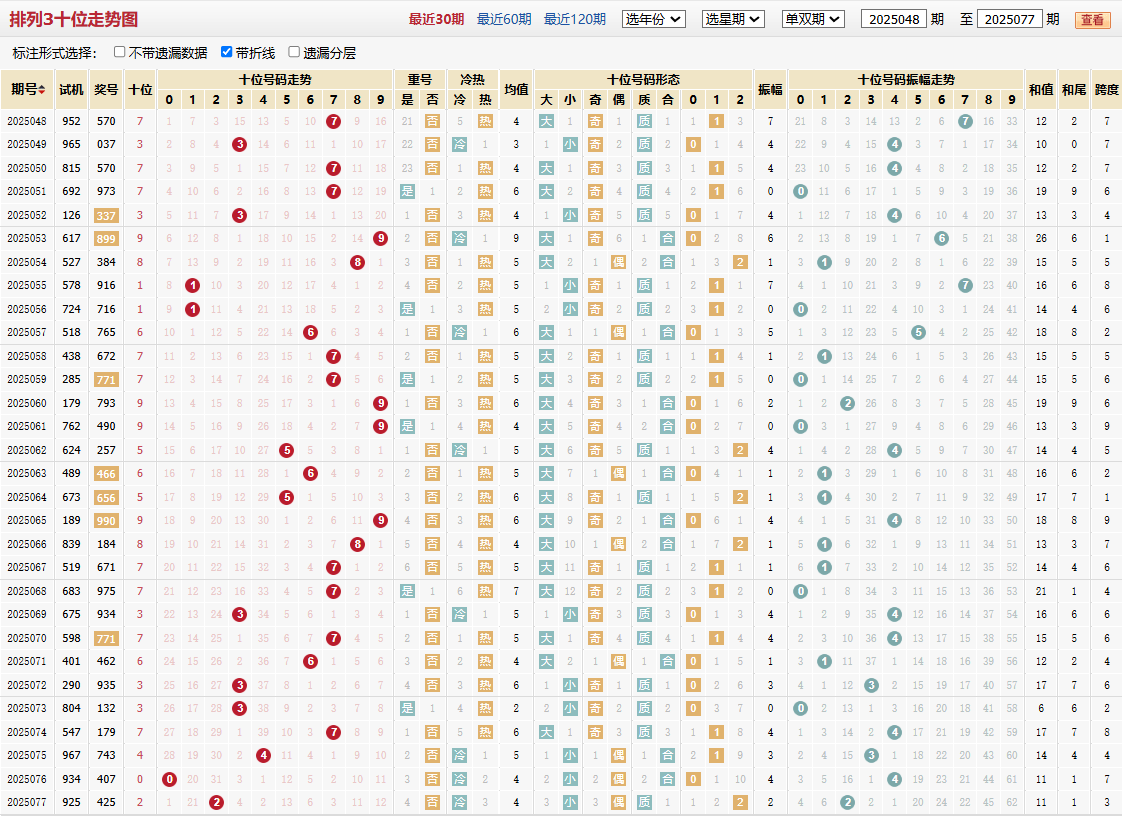Click the 和值 column header
The width and height of the screenshot is (1122, 816).
tap(1041, 89)
